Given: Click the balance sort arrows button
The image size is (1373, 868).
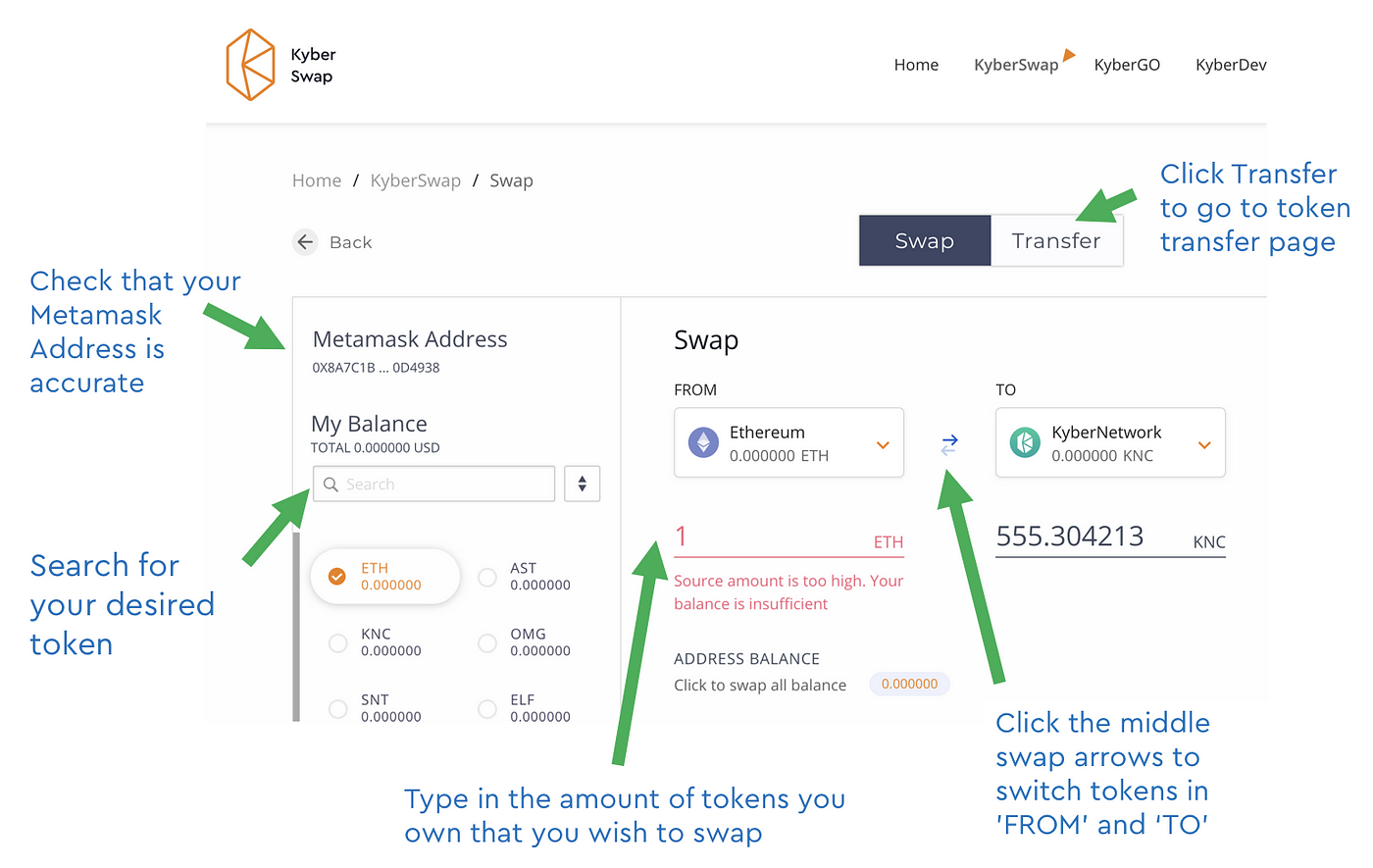Looking at the screenshot, I should (x=582, y=484).
